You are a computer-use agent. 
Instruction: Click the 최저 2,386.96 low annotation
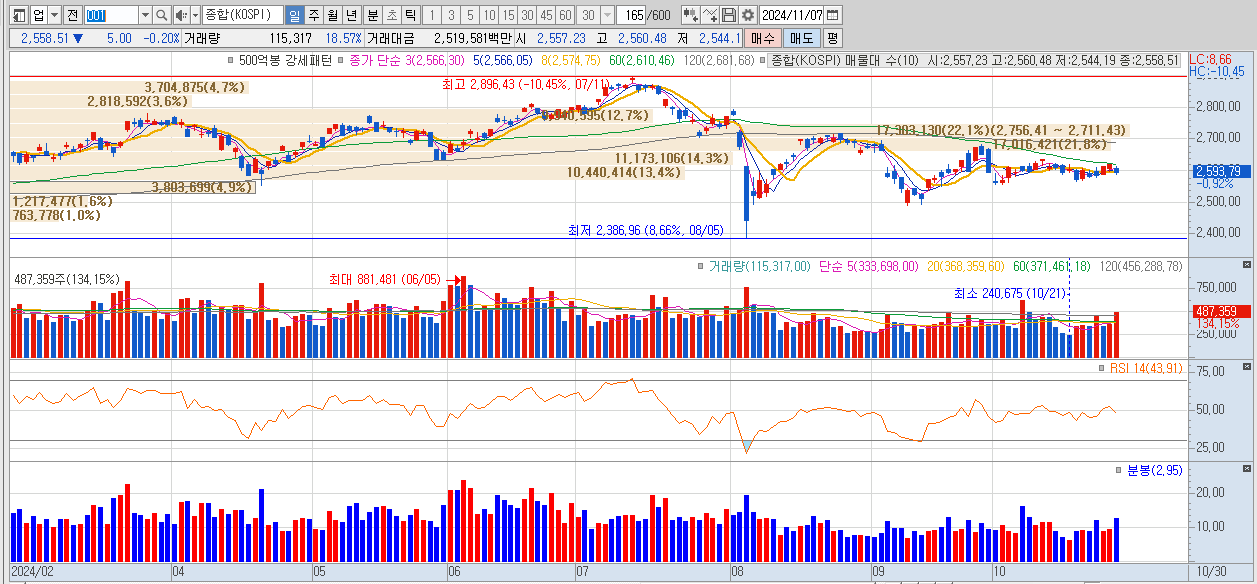646,230
